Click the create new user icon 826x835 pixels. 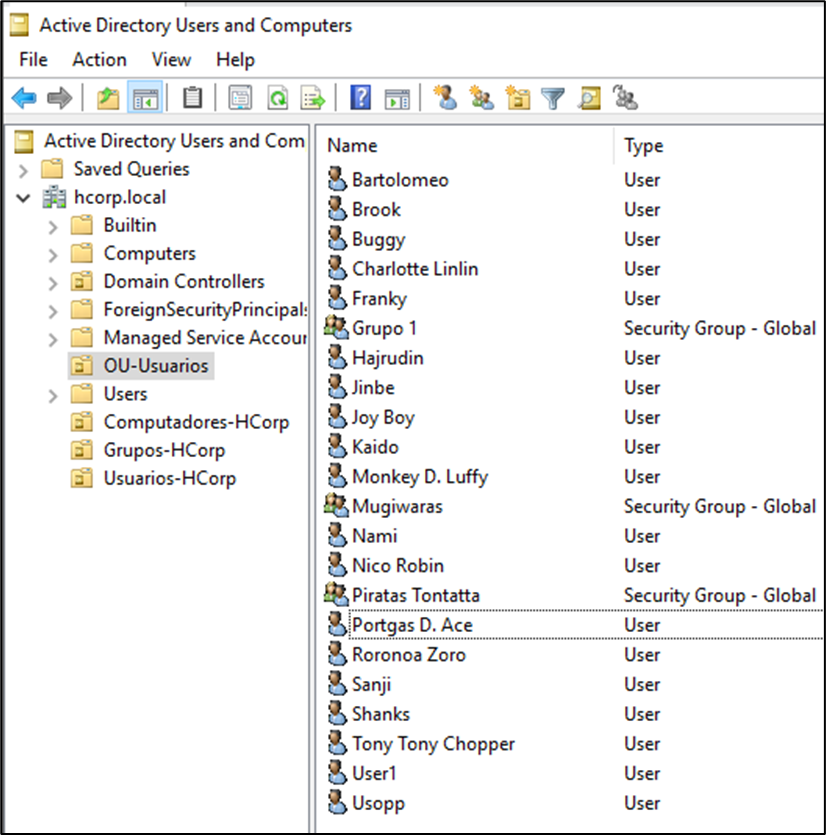[x=446, y=98]
